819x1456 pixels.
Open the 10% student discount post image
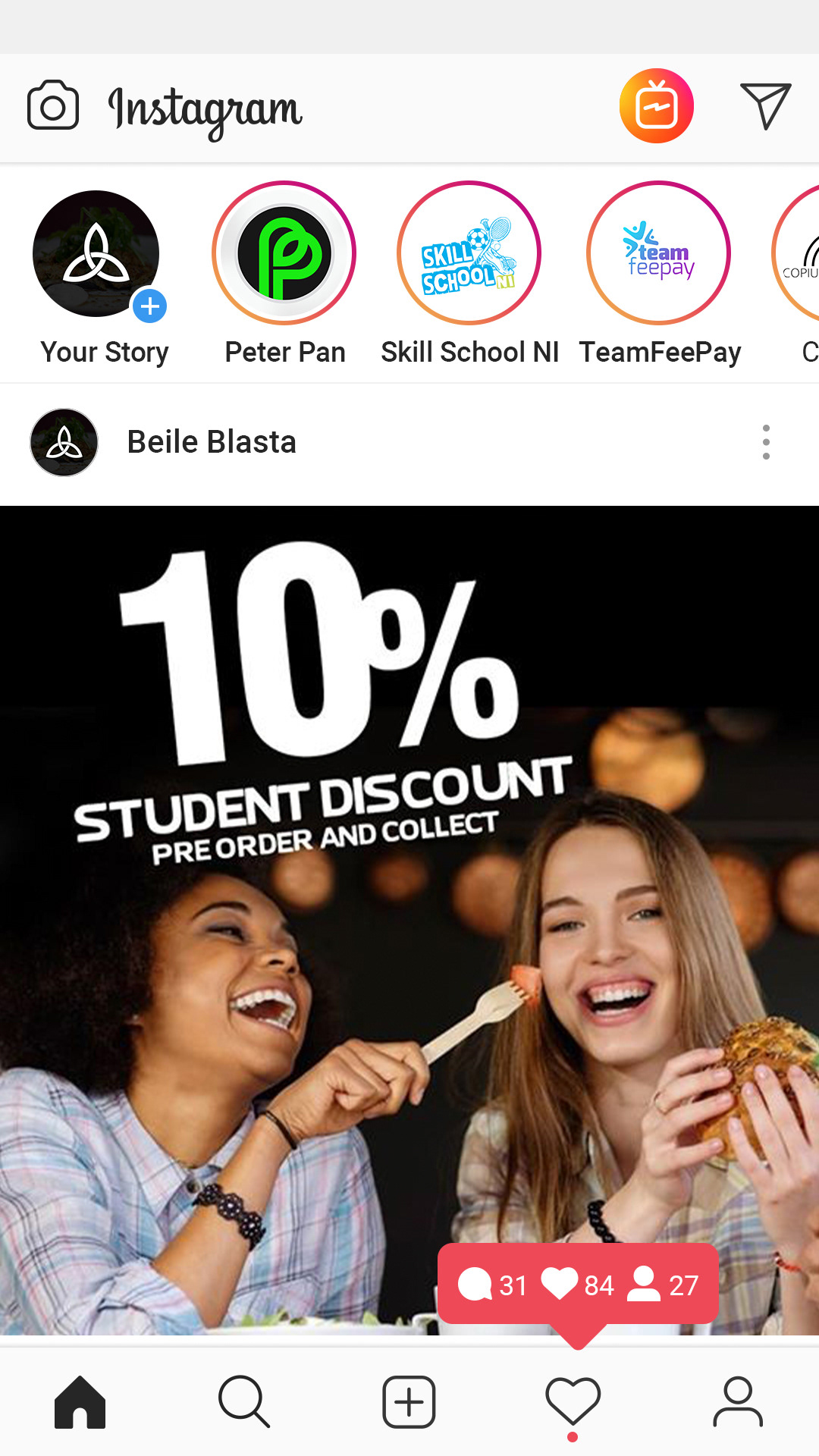pyautogui.click(x=409, y=920)
